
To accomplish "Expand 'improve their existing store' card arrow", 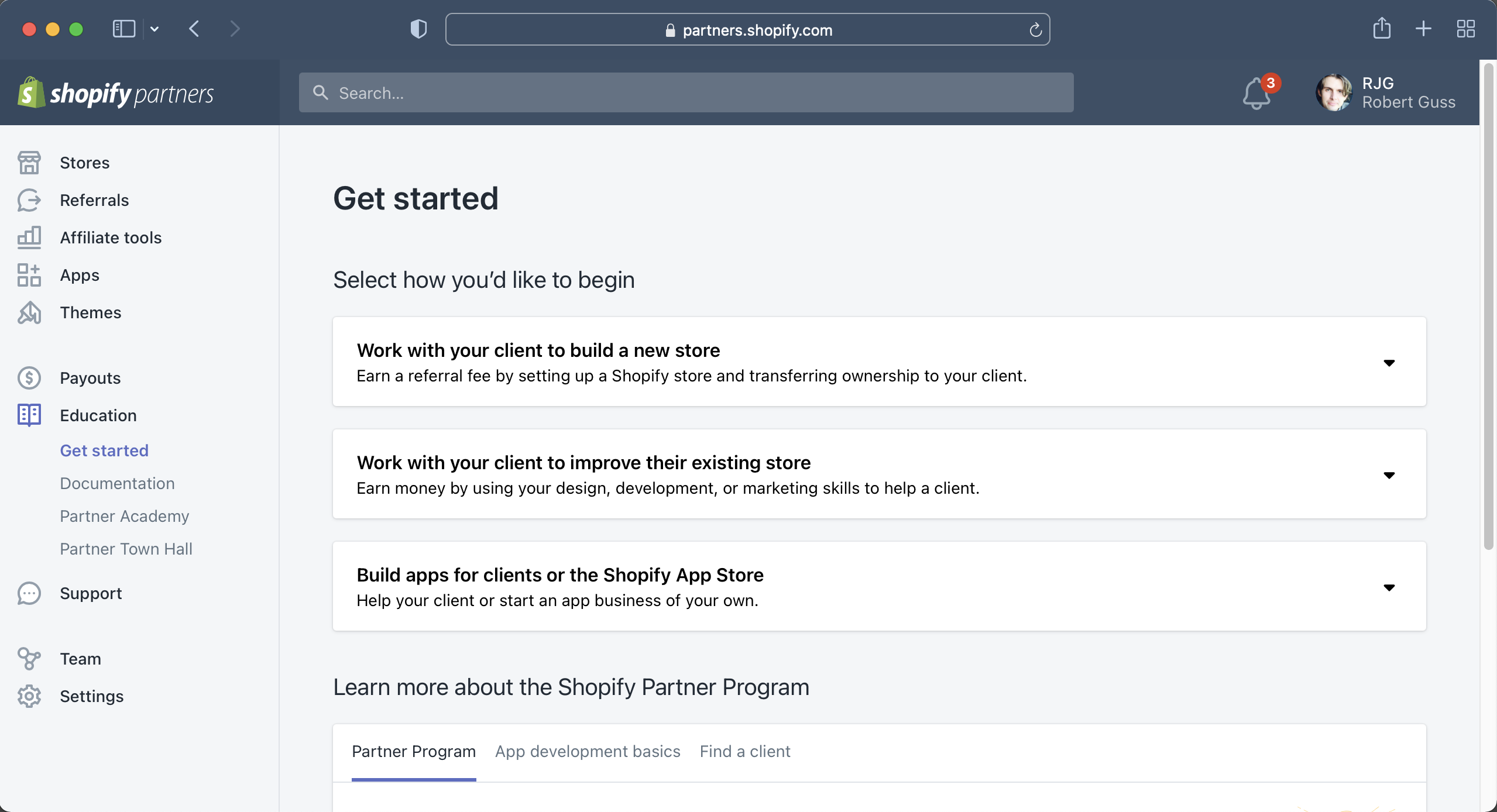I will 1389,476.
